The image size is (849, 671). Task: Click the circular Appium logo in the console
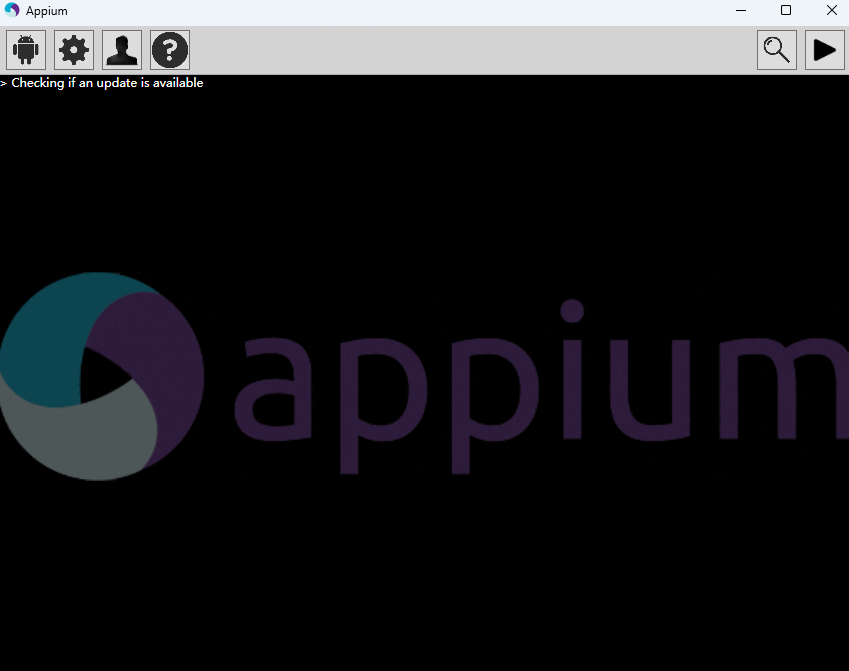(100, 376)
